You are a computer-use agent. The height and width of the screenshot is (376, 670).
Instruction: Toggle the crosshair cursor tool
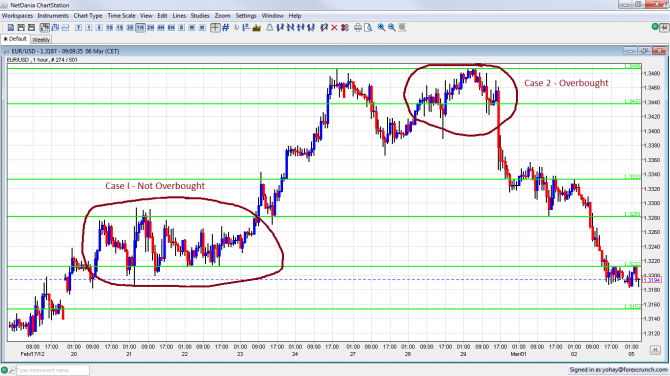pos(215,27)
